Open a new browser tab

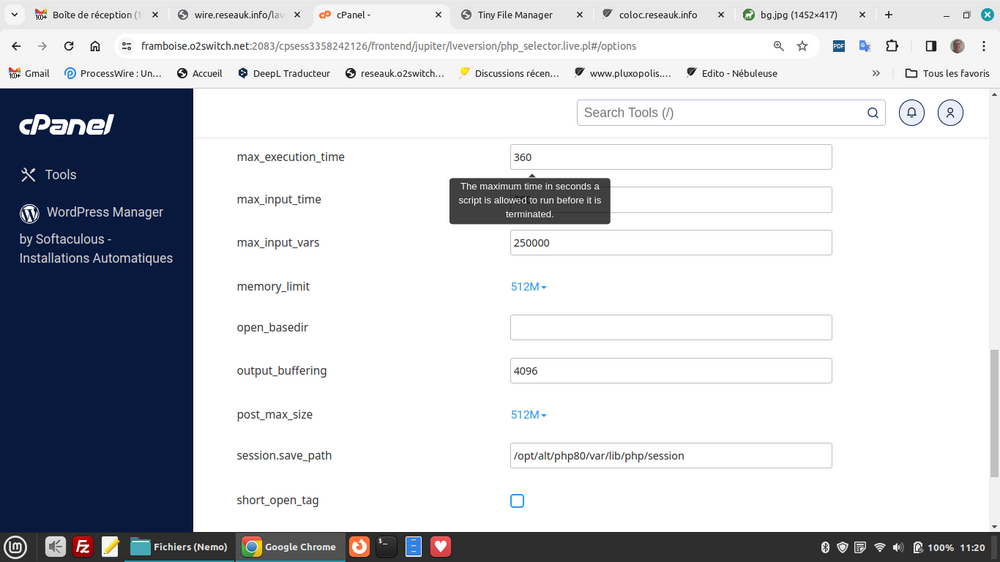(888, 15)
